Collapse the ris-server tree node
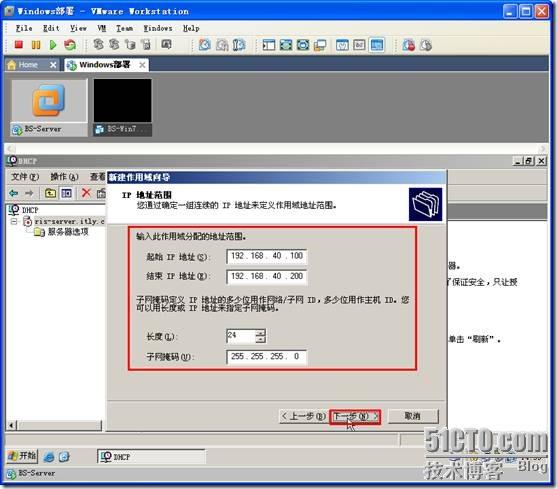 pos(14,222)
